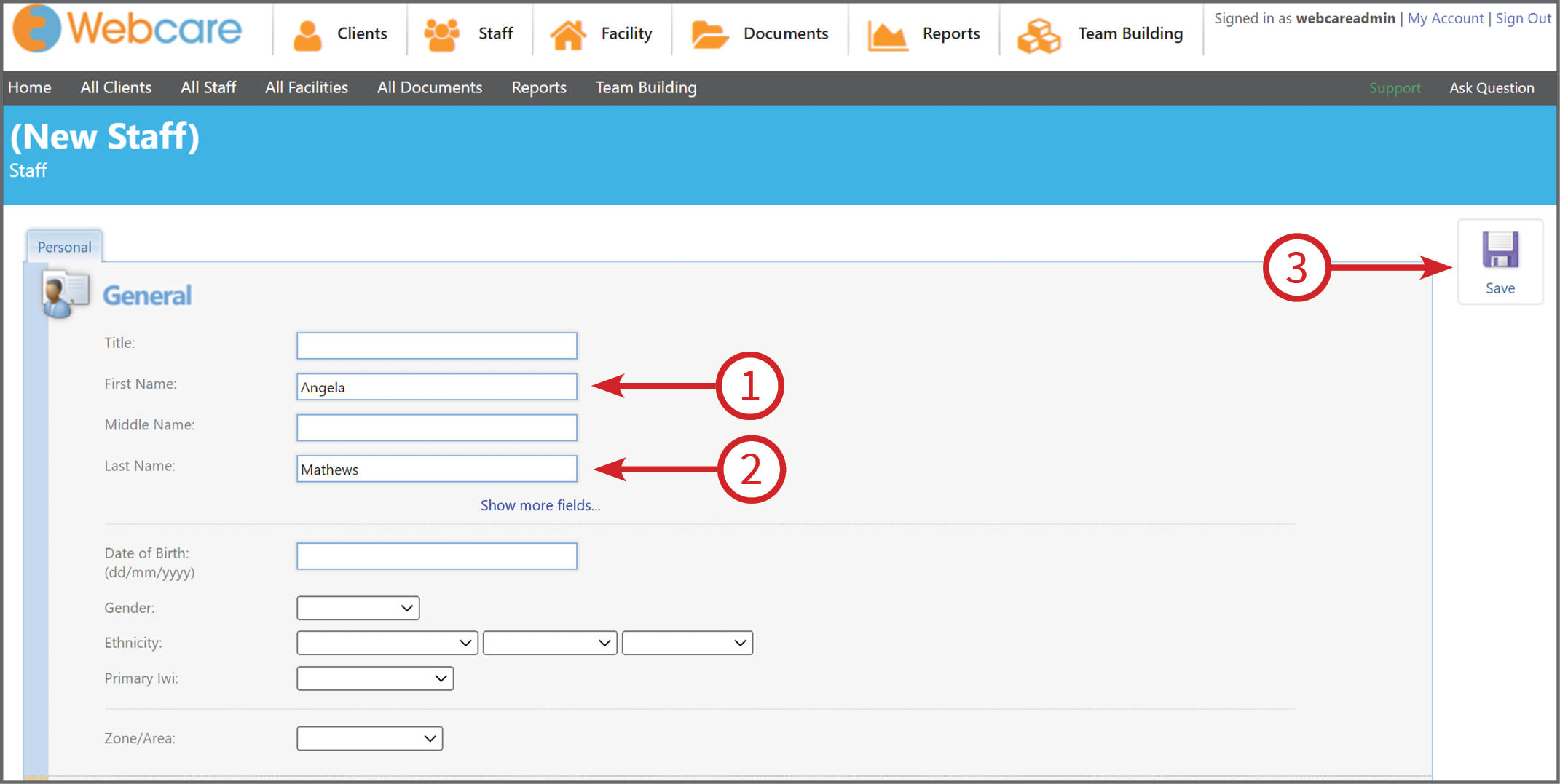
Task: Open the Primary Iwi dropdown
Action: [x=375, y=678]
